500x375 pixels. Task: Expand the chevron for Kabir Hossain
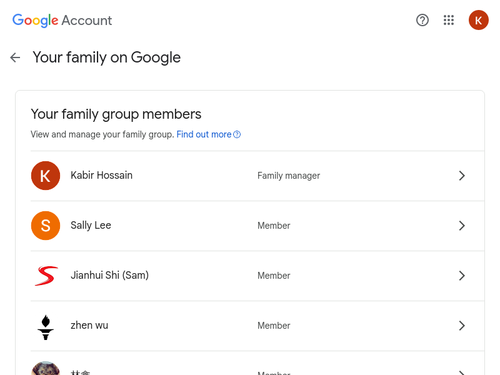click(x=462, y=176)
